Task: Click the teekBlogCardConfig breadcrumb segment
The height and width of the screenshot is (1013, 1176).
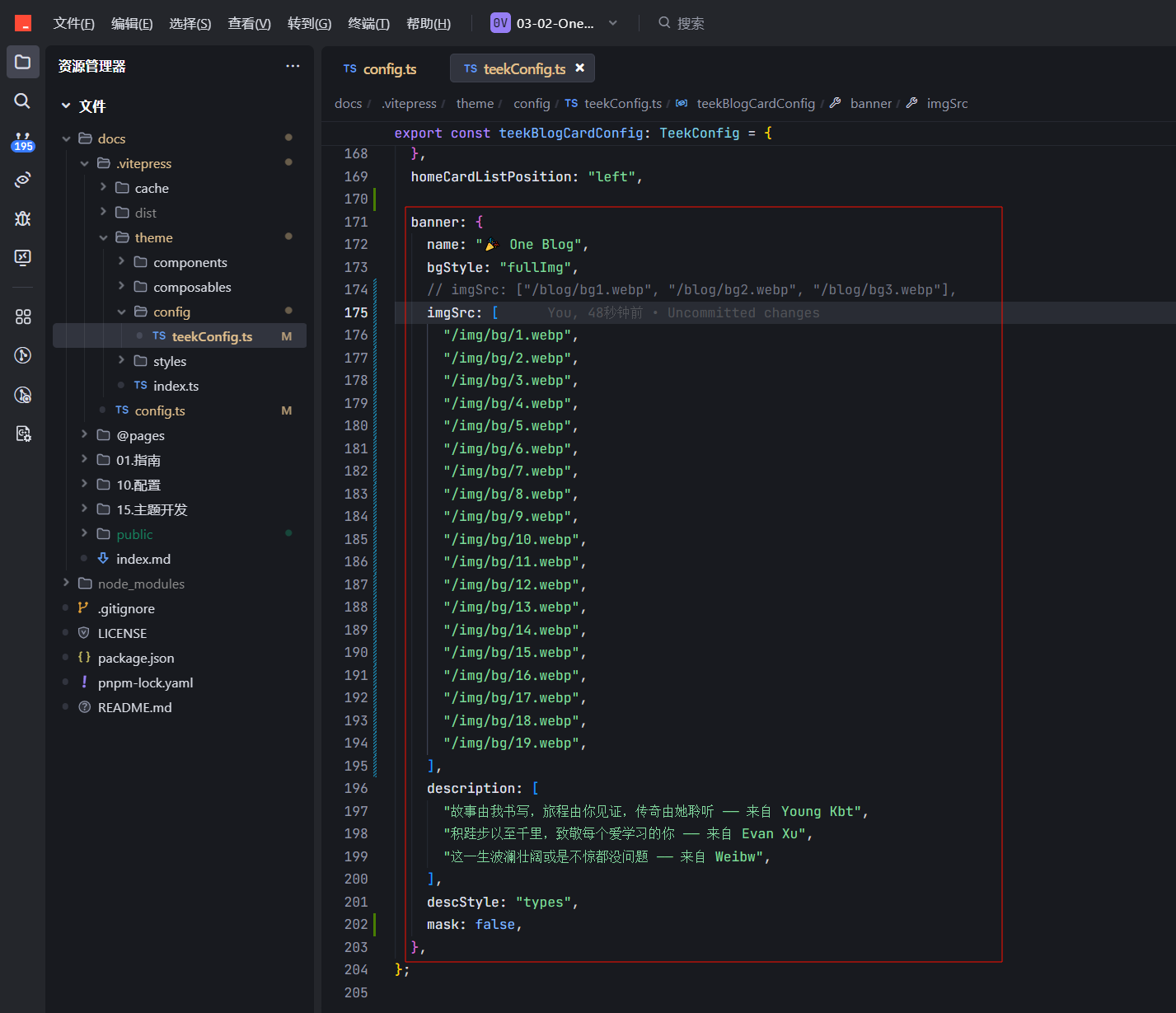Action: point(756,103)
